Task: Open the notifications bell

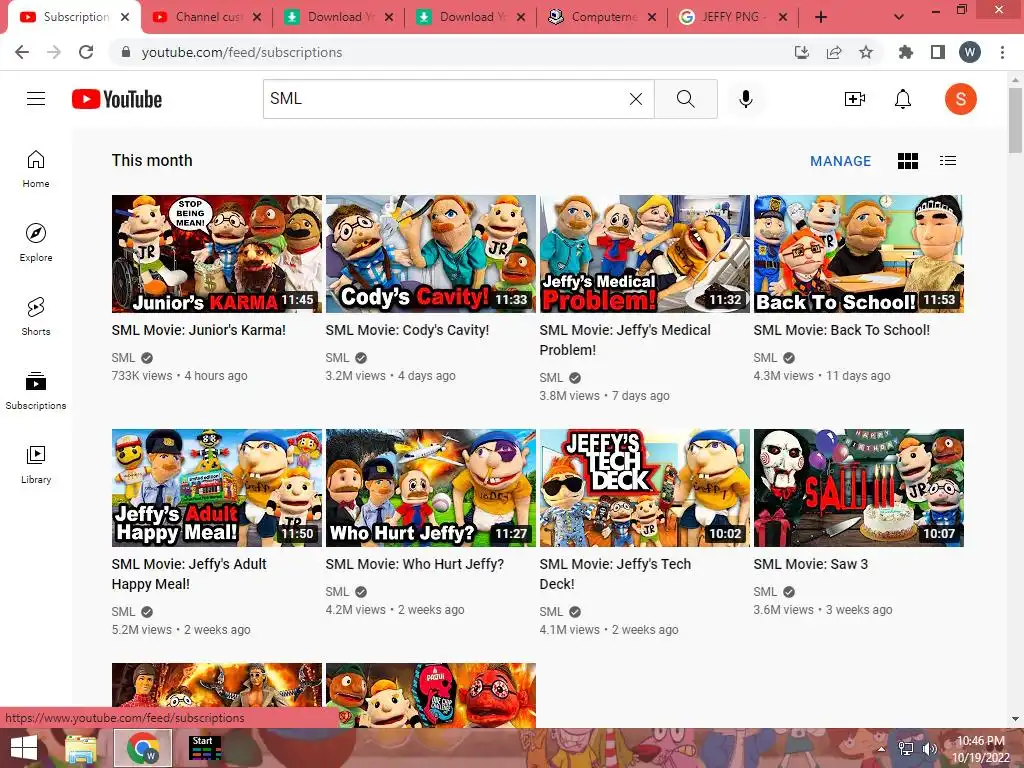Action: tap(903, 99)
